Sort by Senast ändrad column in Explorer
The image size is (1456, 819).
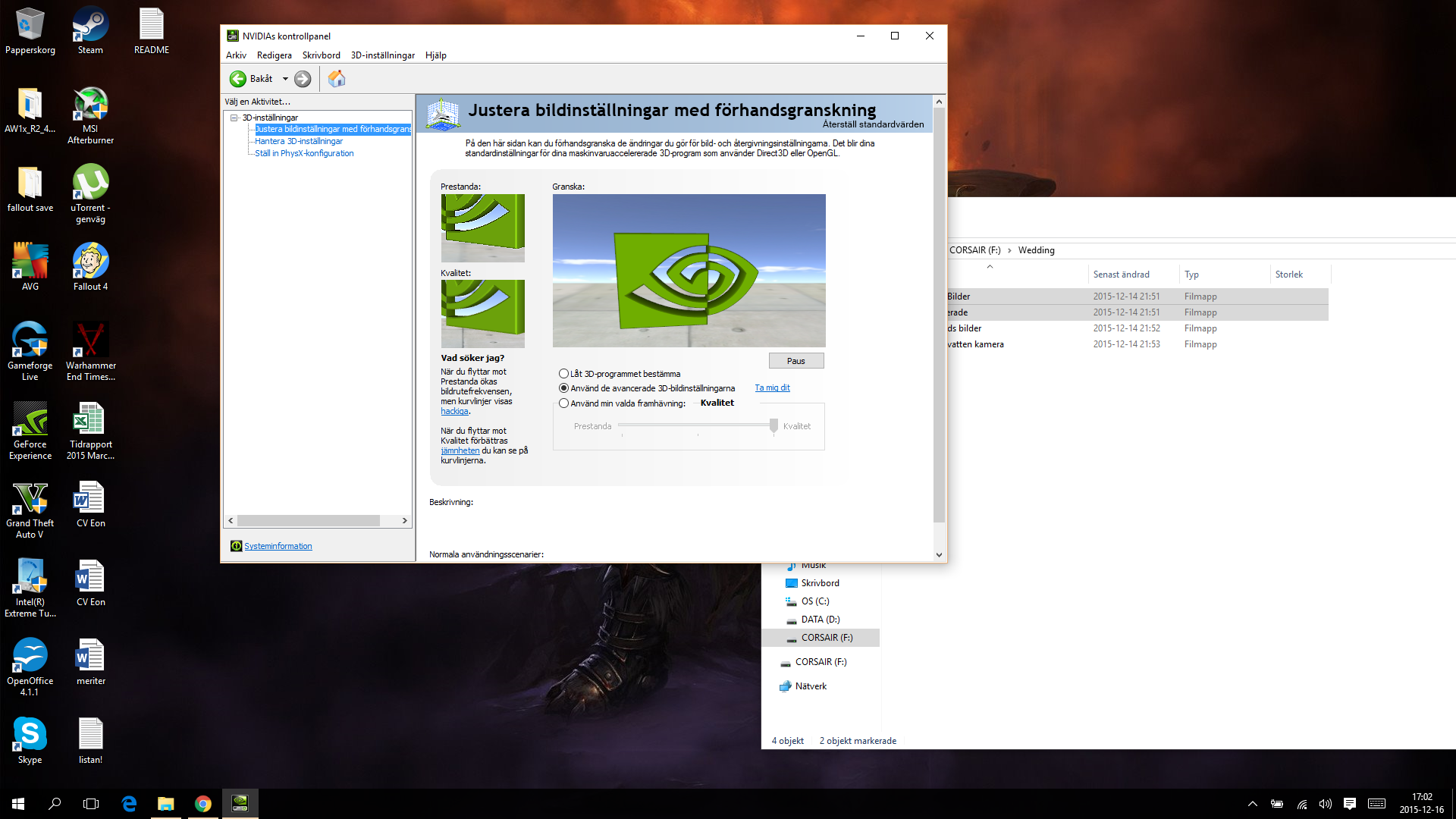tap(1121, 275)
